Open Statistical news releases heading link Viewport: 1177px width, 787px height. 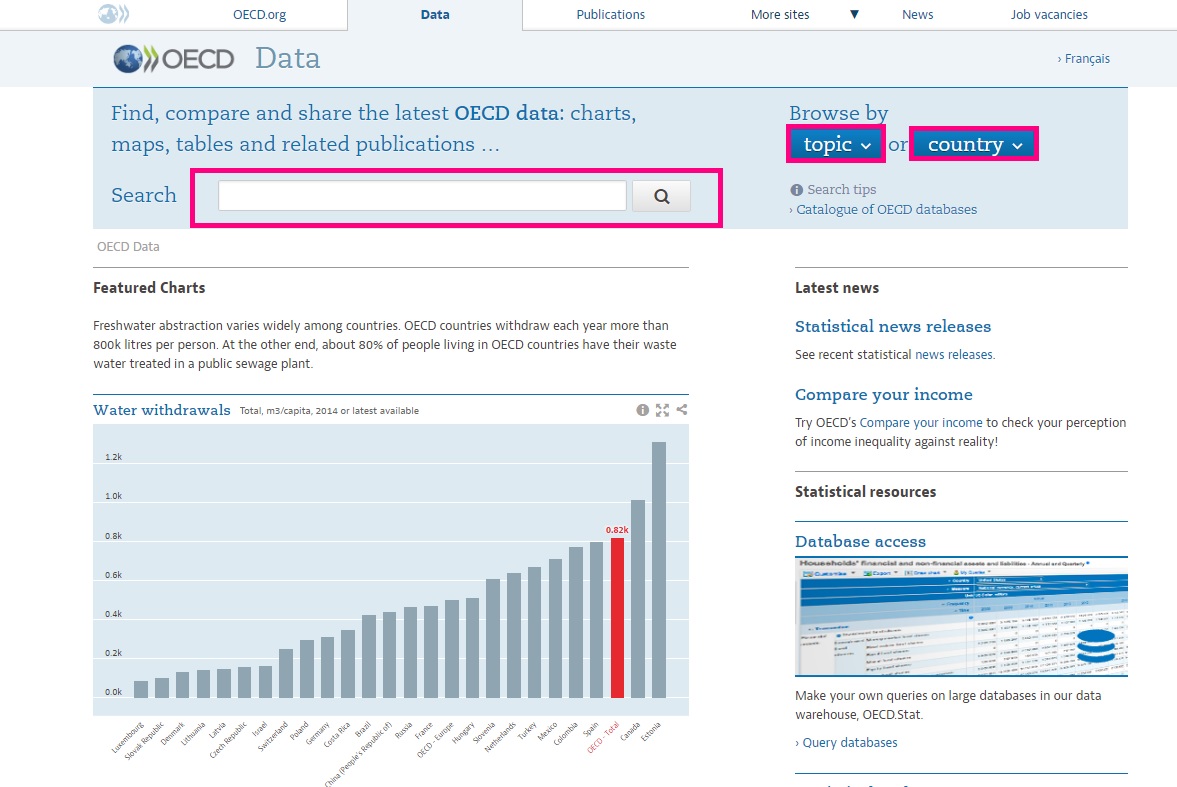pos(893,327)
